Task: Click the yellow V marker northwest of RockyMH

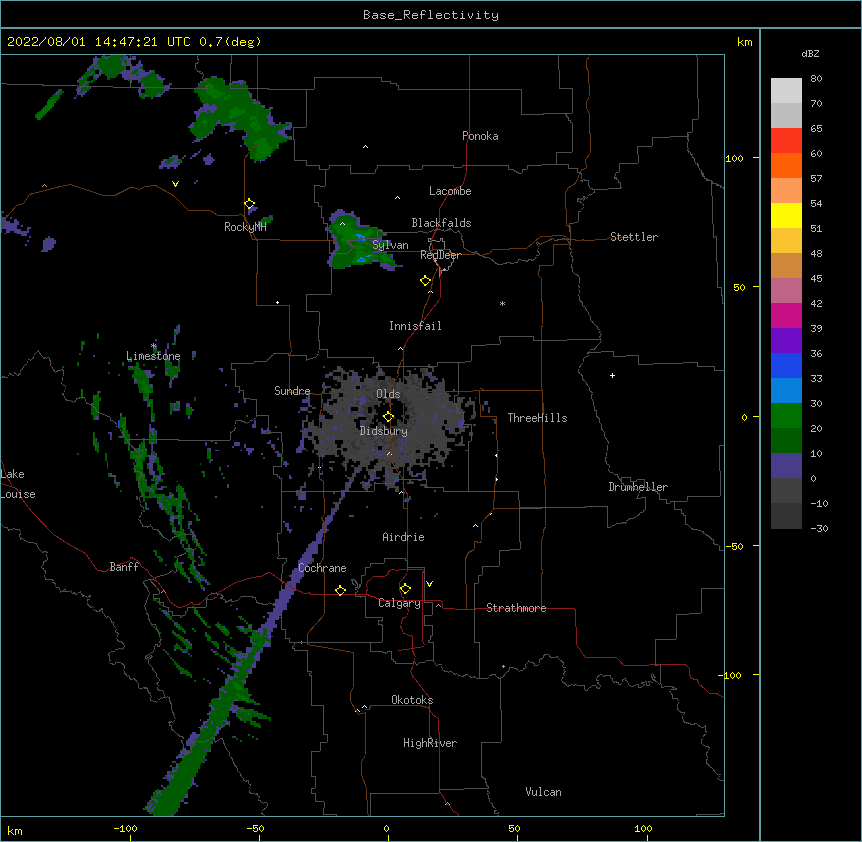Action: [175, 184]
